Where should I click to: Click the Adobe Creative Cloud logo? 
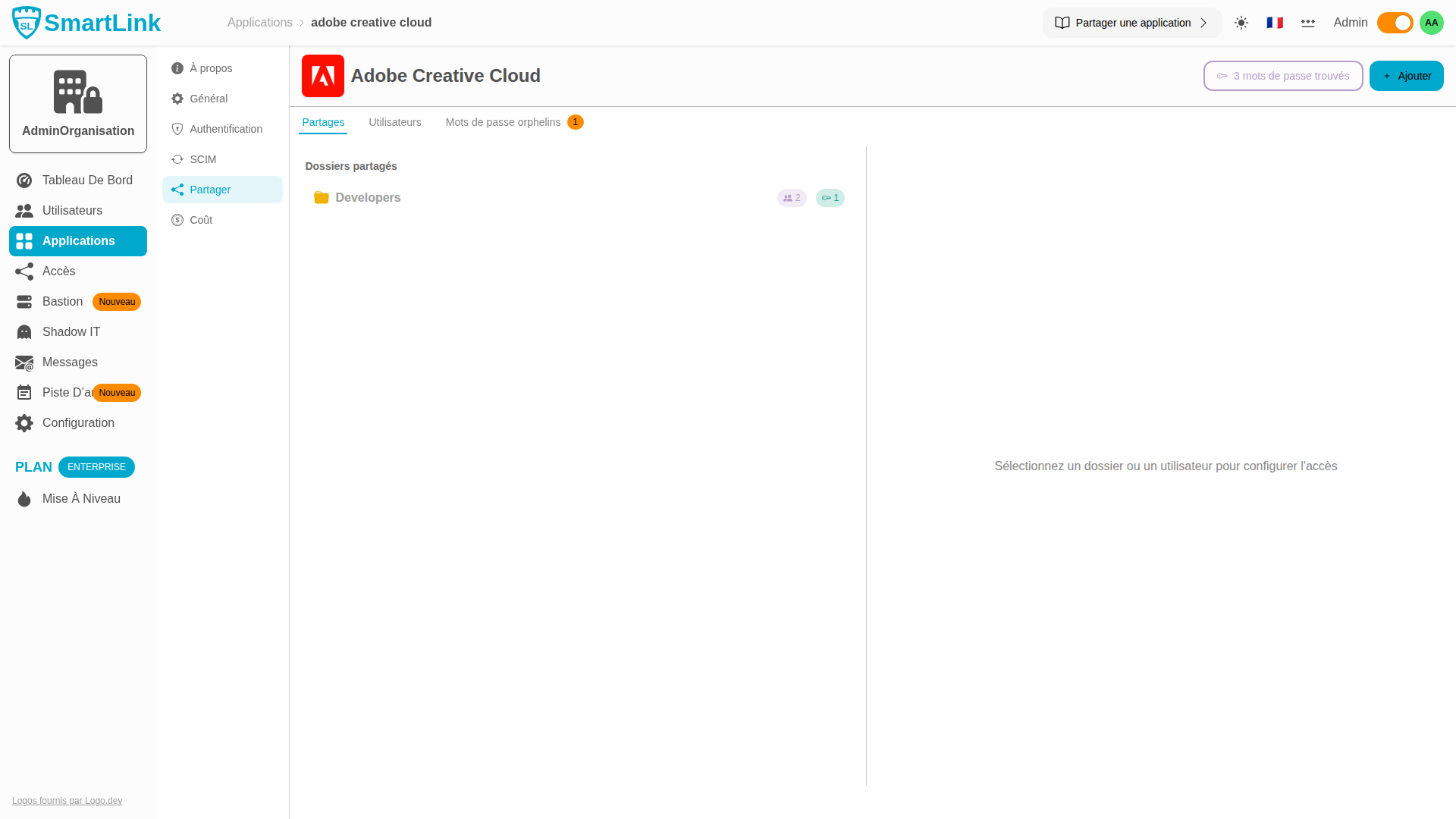[323, 76]
